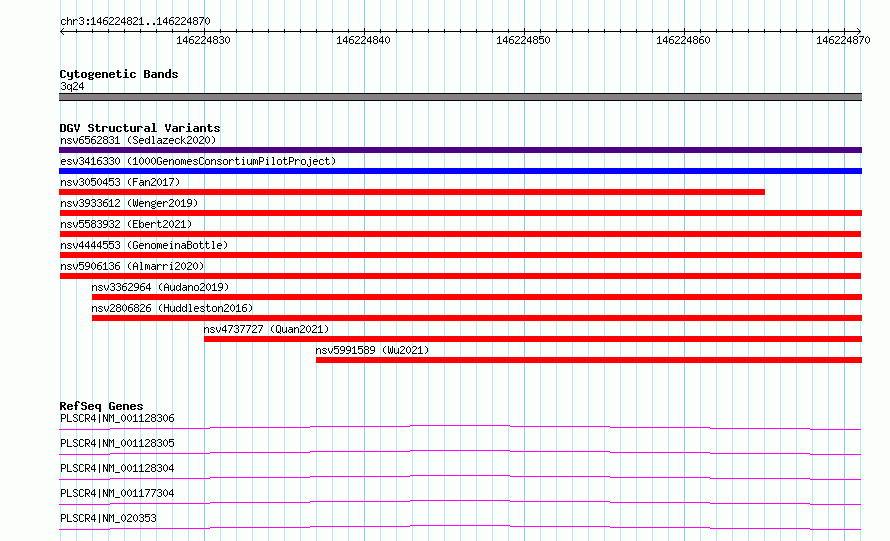The width and height of the screenshot is (890, 541).
Task: Click the gray 3q24 cytogenetic band bar
Action: (x=460, y=97)
